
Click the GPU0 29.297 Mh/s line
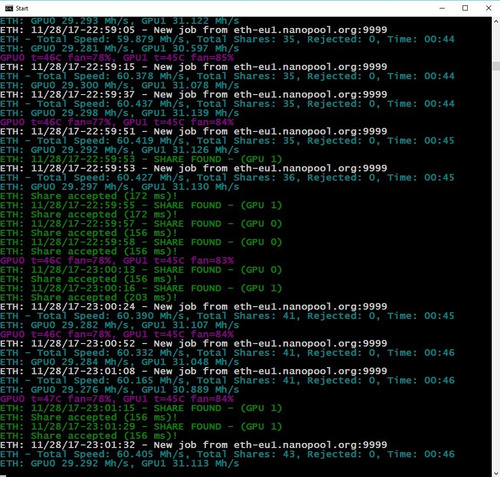point(120,187)
